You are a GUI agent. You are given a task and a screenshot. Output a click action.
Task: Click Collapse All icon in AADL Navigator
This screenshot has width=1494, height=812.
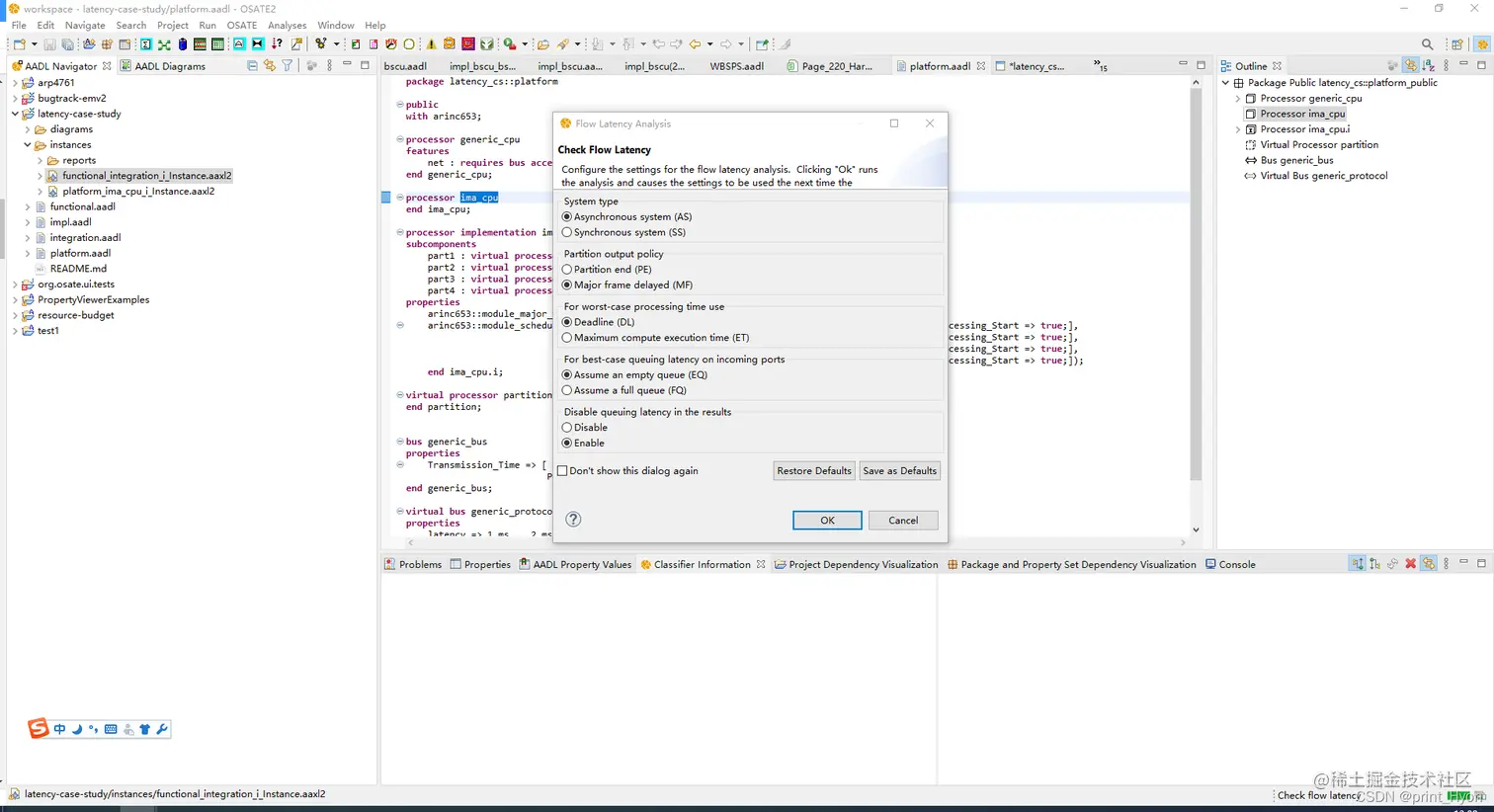[x=252, y=66]
